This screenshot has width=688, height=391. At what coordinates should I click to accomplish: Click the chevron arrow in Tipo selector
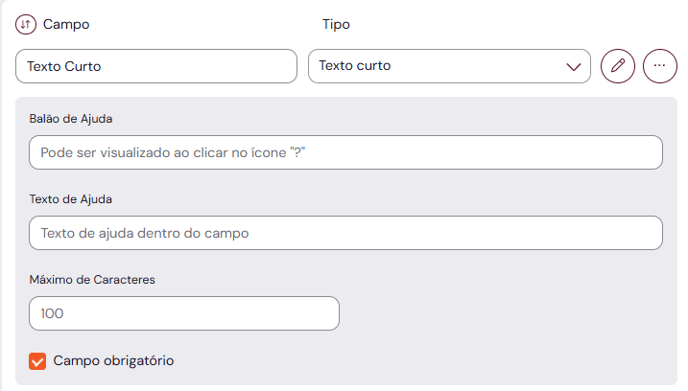(x=573, y=67)
